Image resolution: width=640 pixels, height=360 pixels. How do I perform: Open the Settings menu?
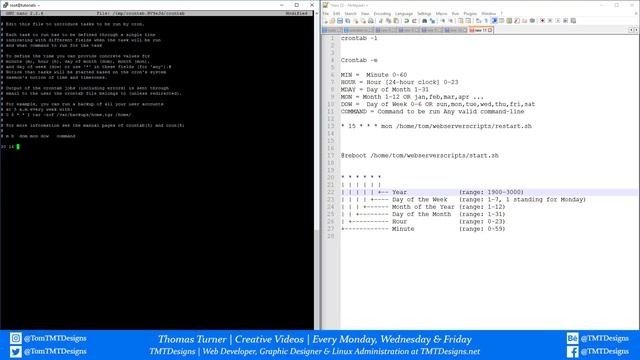[424, 13]
